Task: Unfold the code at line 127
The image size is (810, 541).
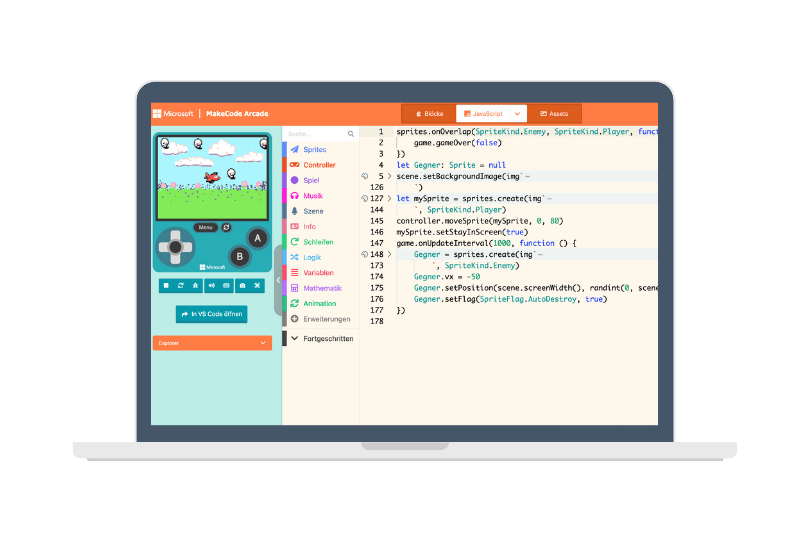Action: (390, 198)
